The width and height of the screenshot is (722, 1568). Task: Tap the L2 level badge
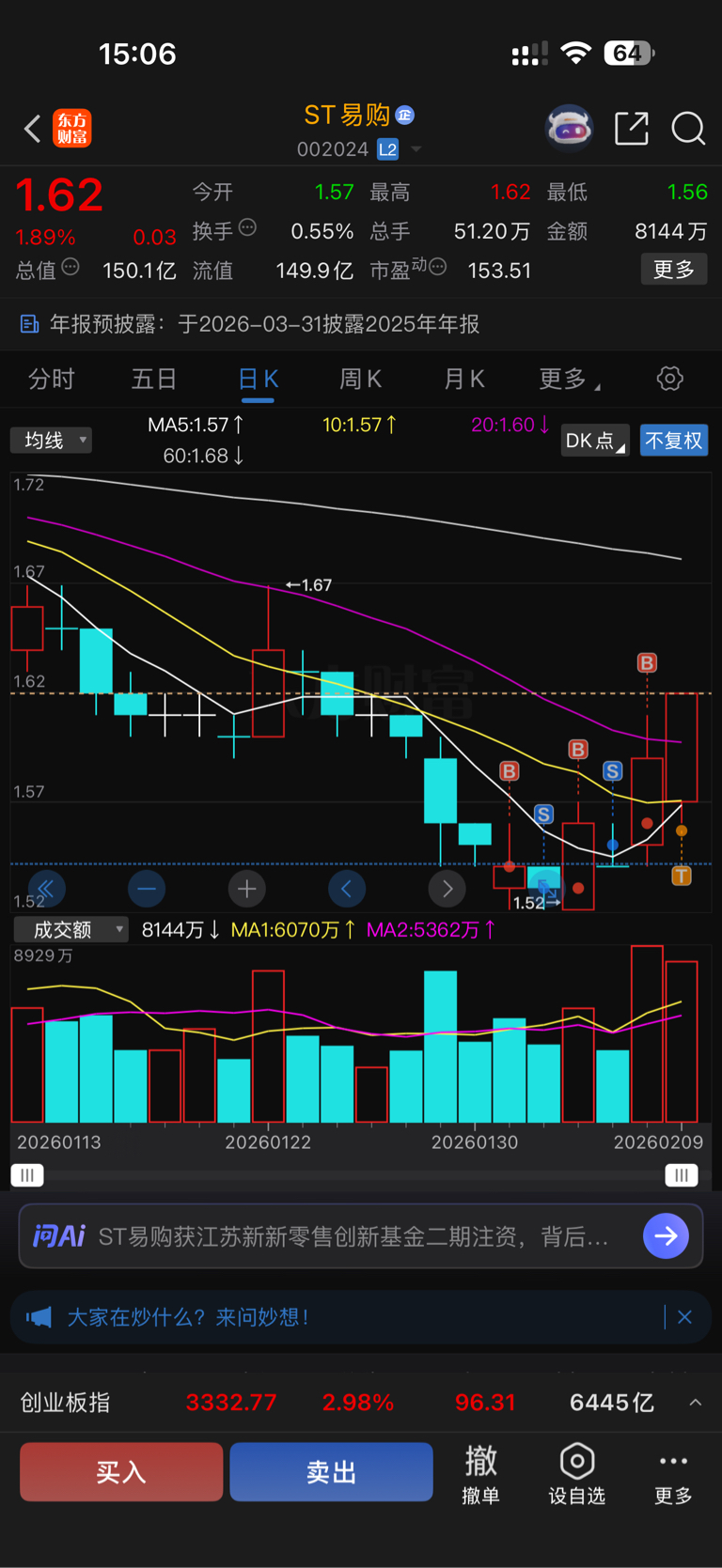pyautogui.click(x=387, y=149)
